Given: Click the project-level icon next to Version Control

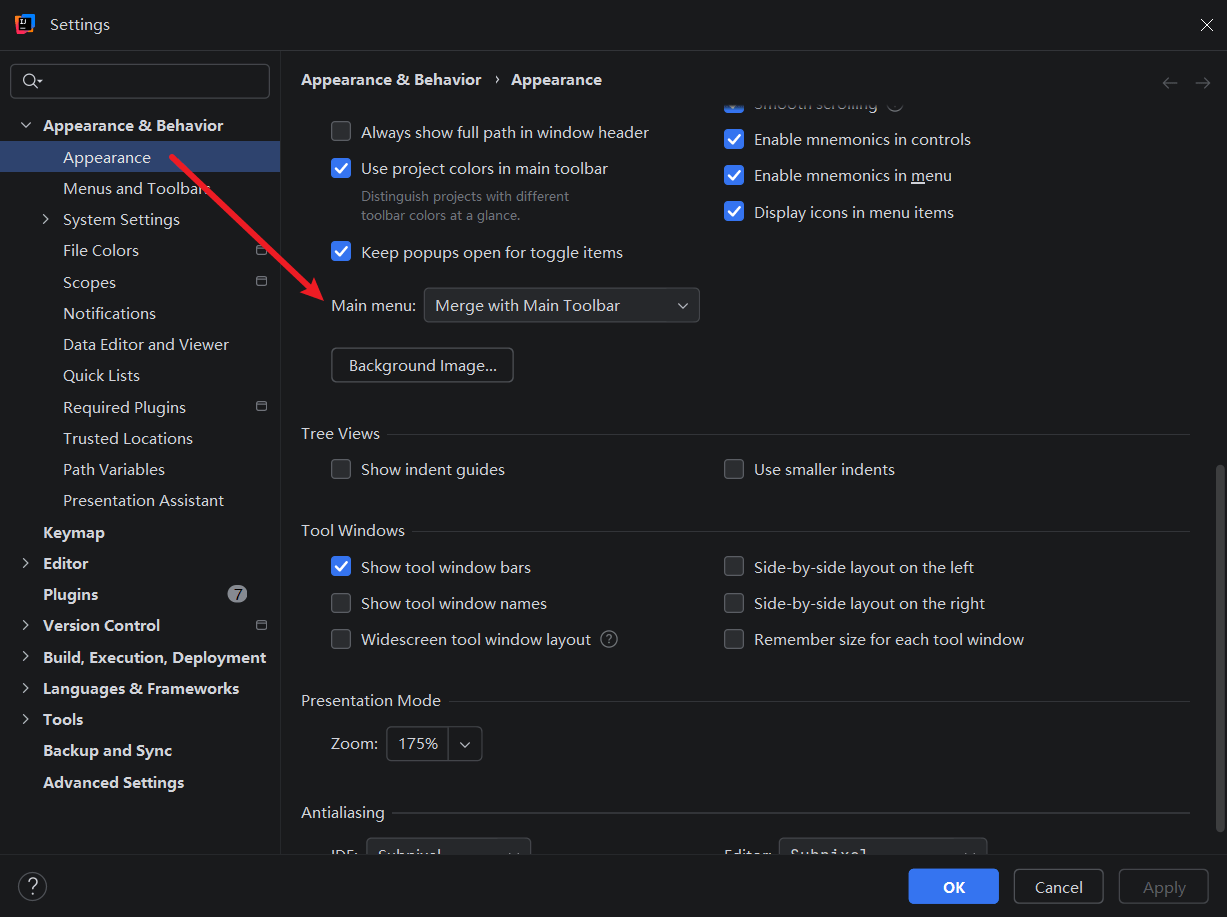Looking at the screenshot, I should click(x=261, y=625).
